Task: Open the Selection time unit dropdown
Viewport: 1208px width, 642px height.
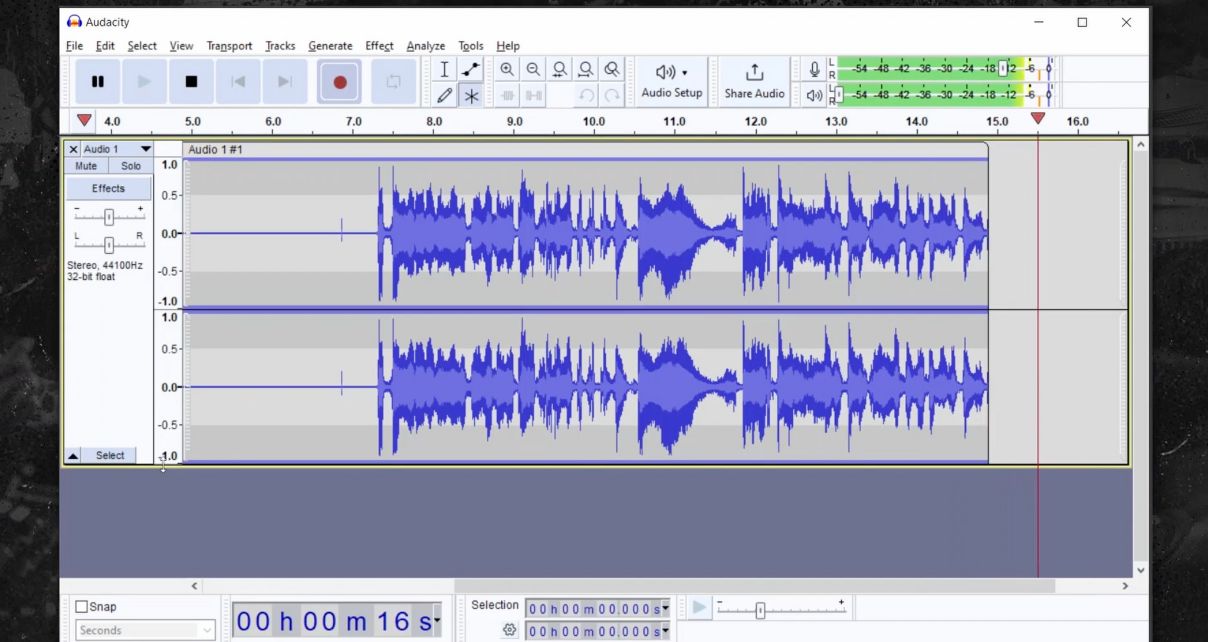Action: tap(664, 606)
